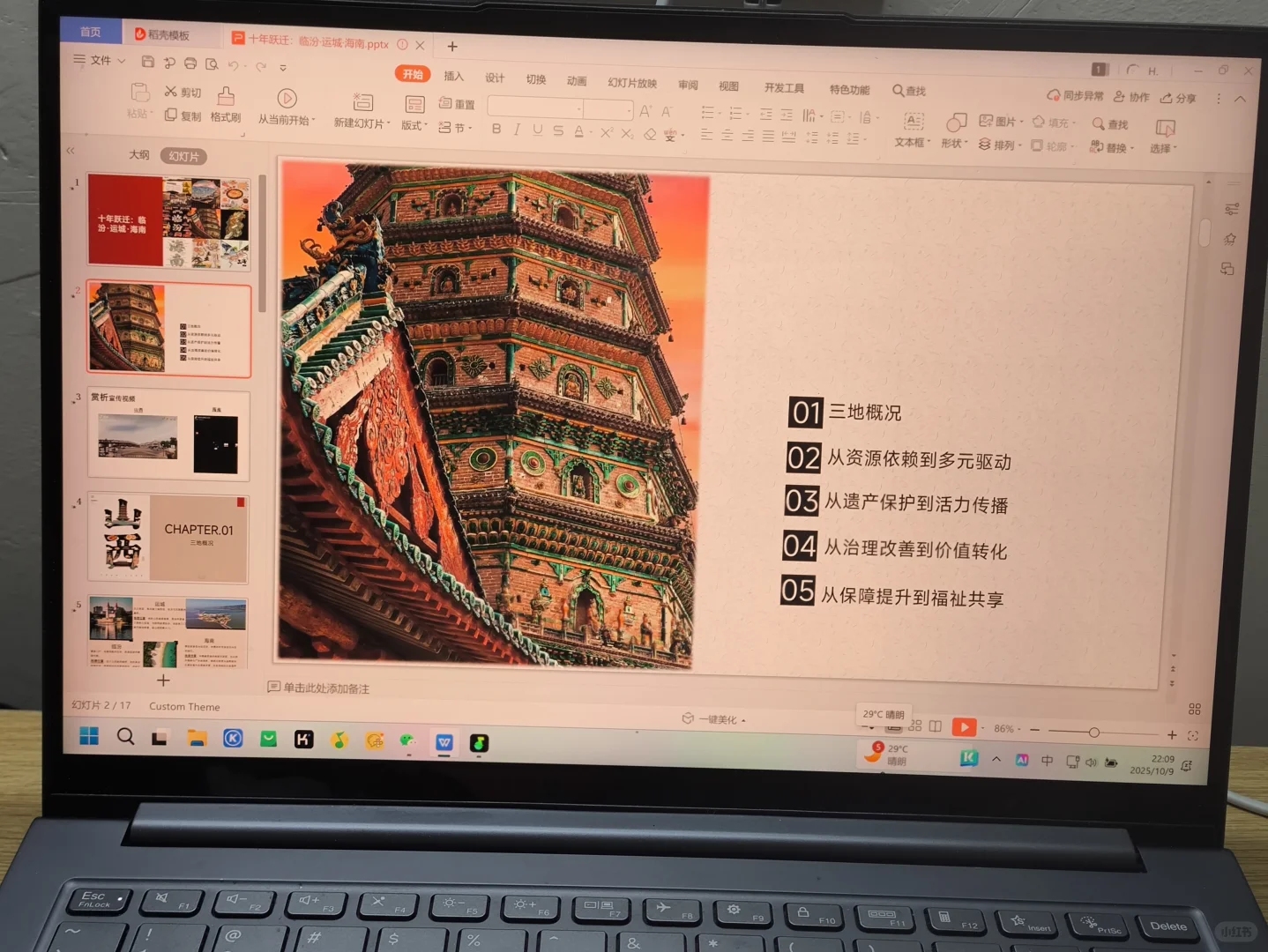
Task: Select slide 3 thumbnail (赏析宣传视频)
Action: point(168,436)
